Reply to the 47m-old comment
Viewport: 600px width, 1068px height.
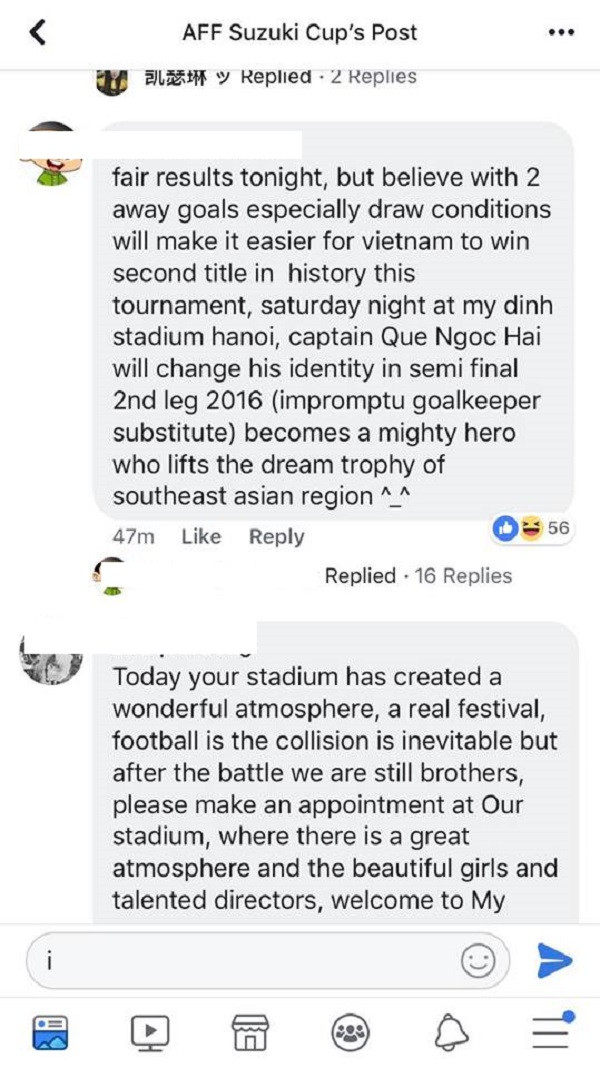point(276,537)
